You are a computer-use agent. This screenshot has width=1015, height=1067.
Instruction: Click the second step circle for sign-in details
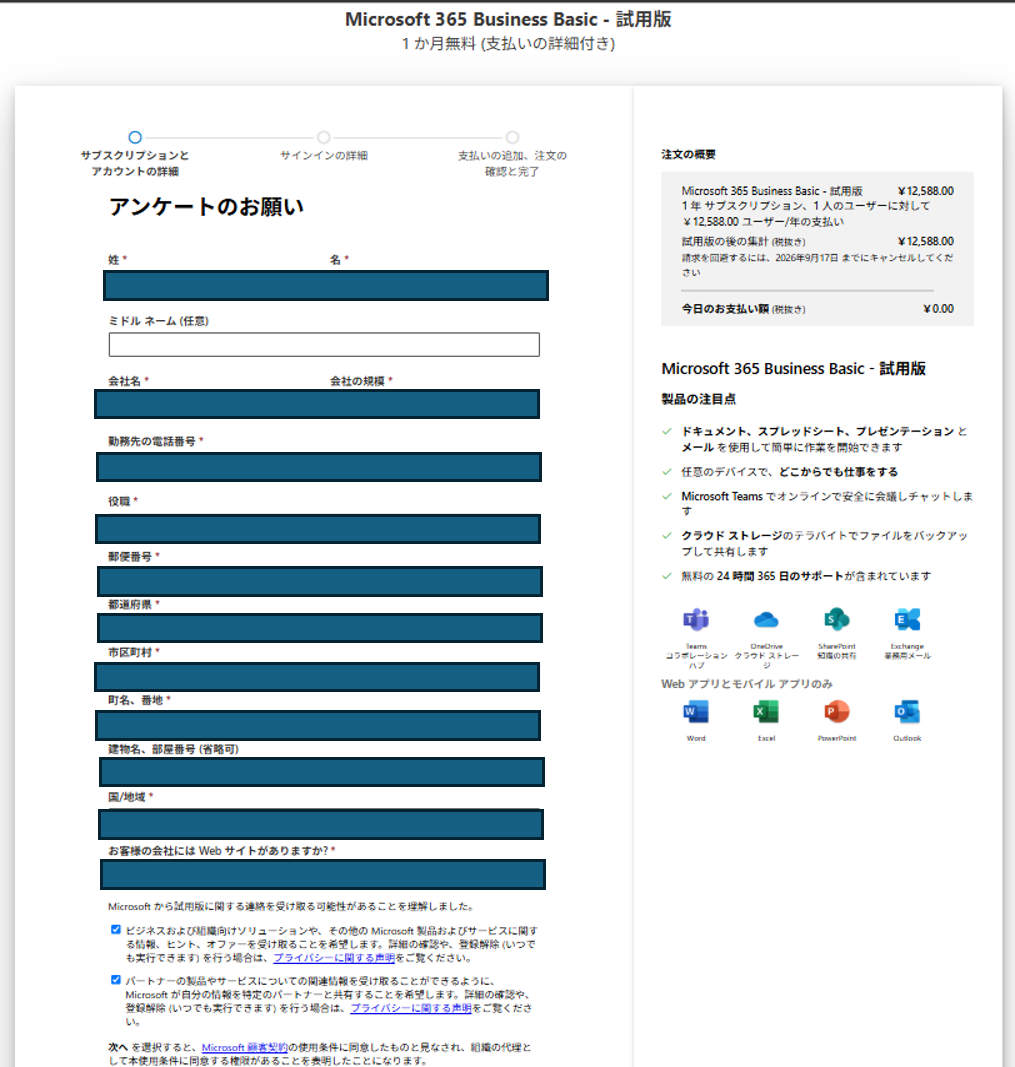(324, 137)
